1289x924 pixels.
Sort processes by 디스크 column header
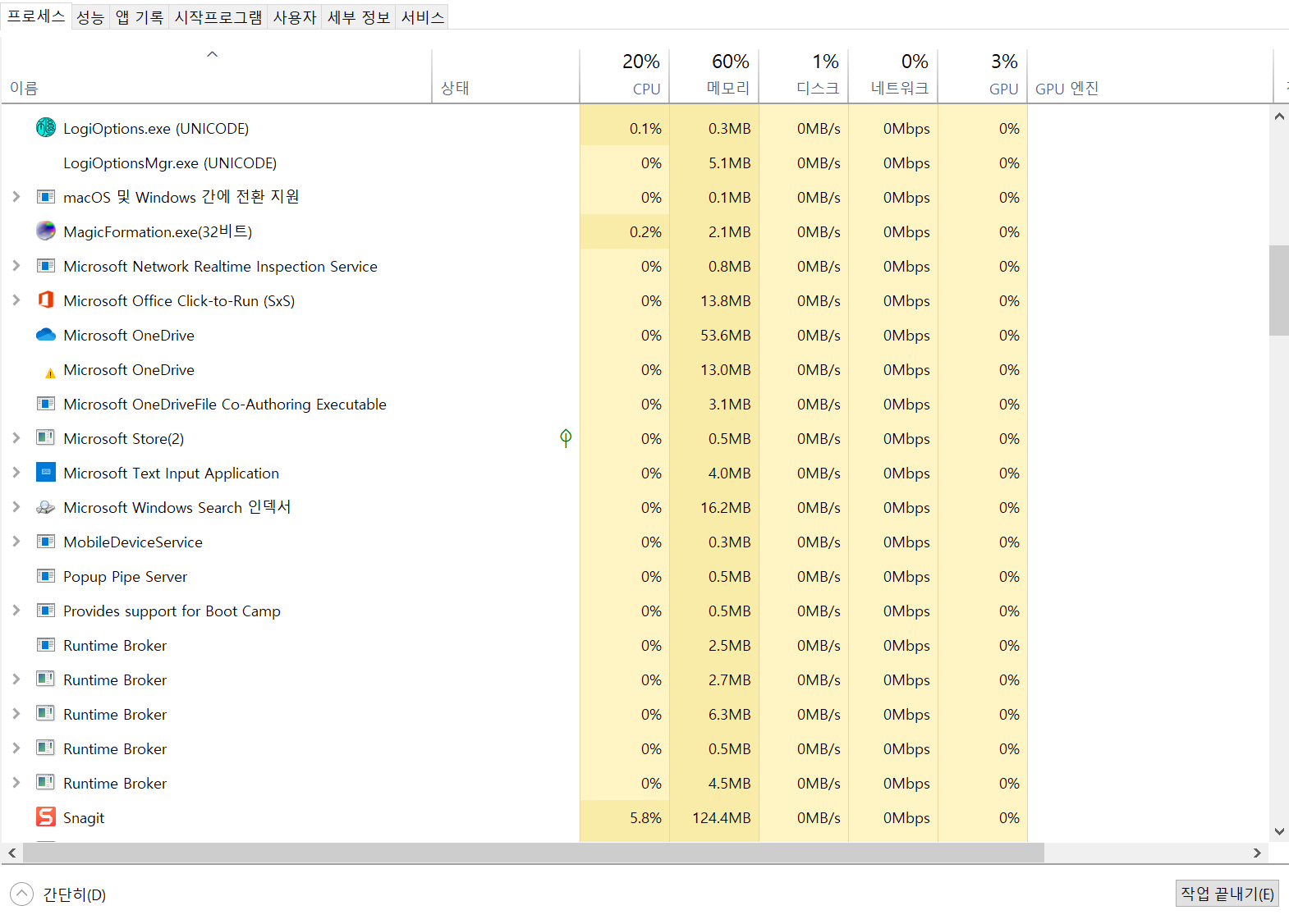pos(804,75)
